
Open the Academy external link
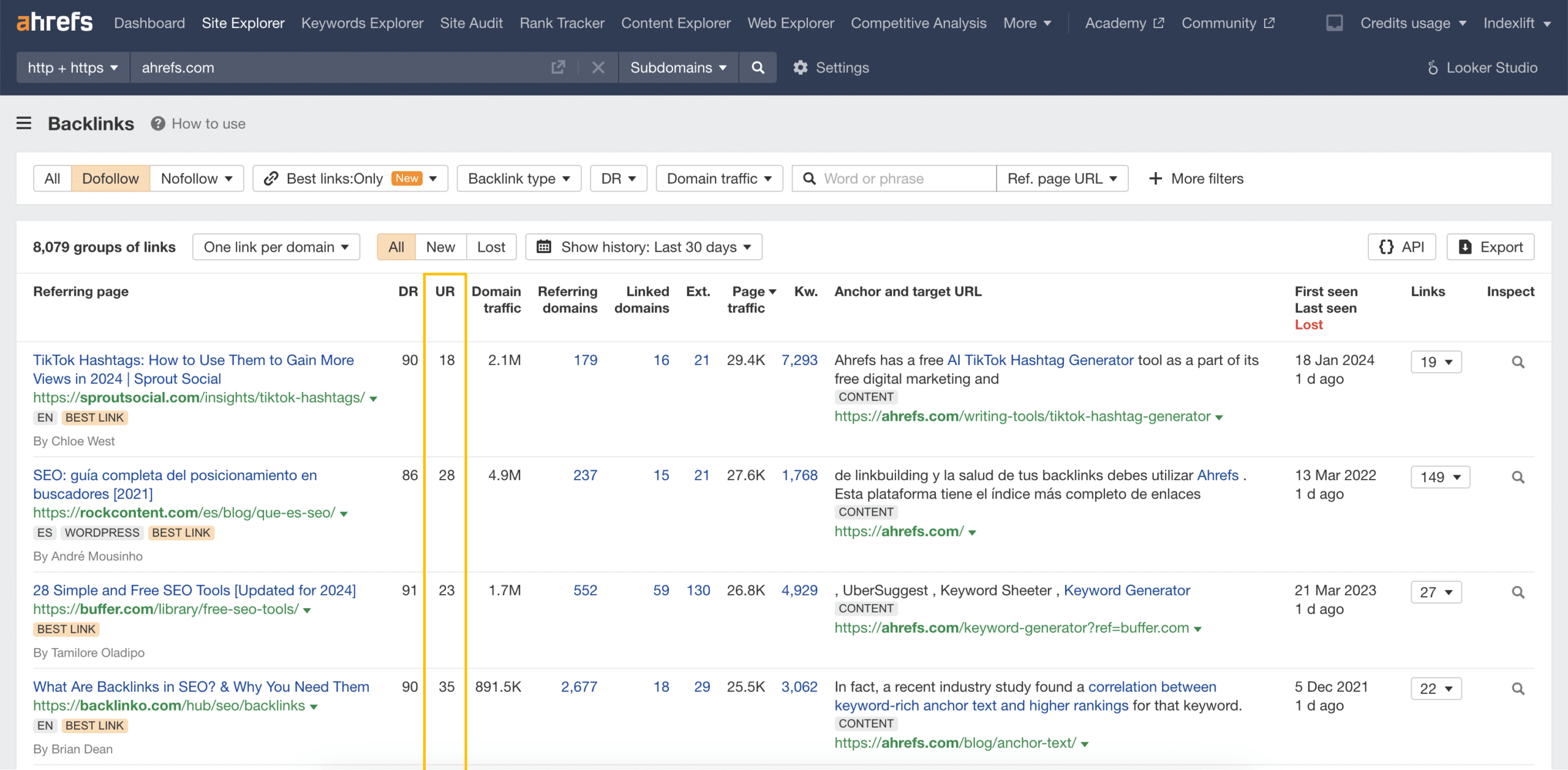click(1125, 23)
